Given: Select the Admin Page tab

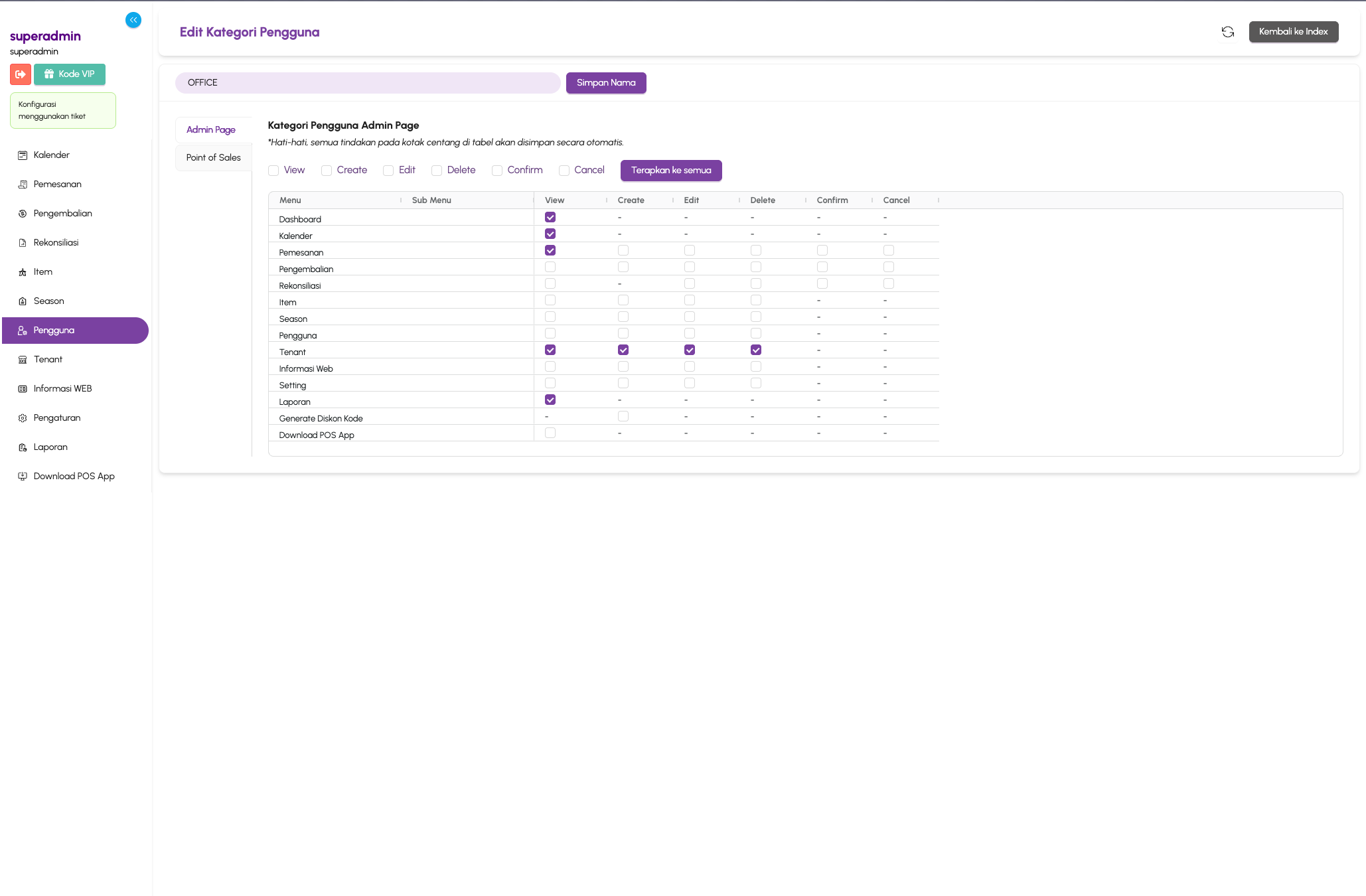Looking at the screenshot, I should pos(211,129).
